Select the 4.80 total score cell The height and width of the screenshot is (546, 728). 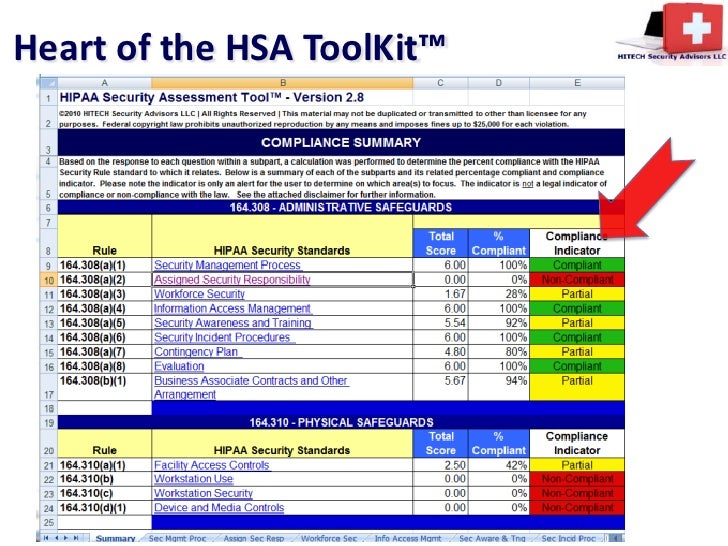coord(441,351)
